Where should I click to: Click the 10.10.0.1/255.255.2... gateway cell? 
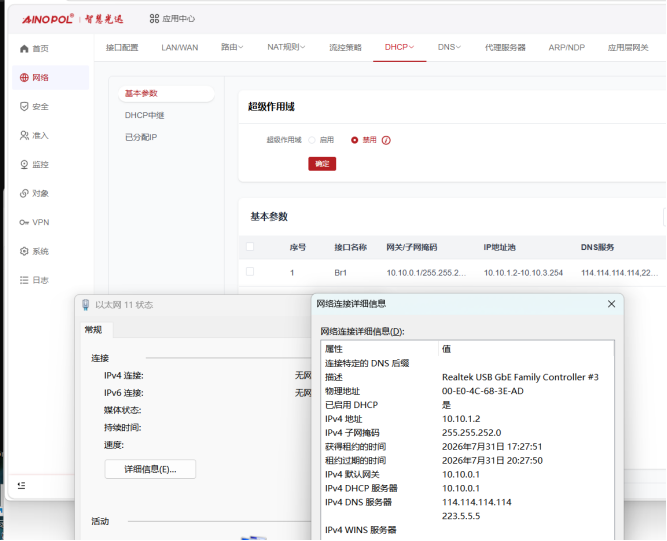coord(426,273)
